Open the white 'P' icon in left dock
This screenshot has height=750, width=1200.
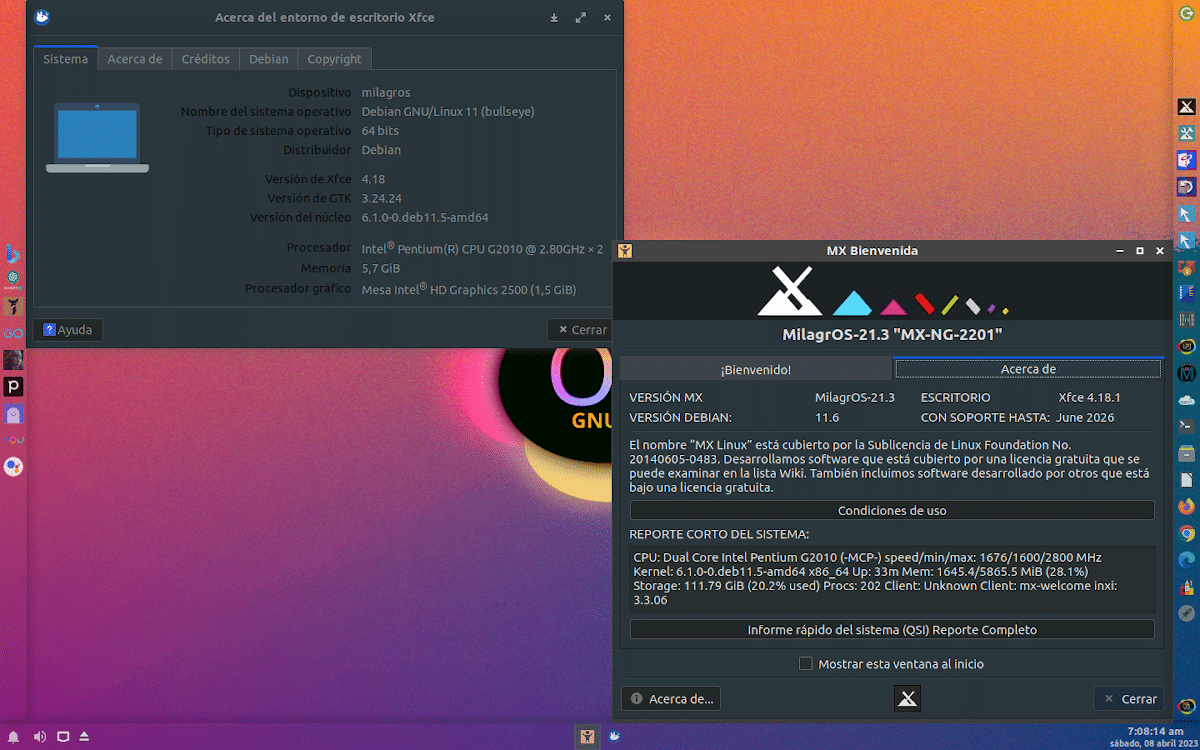tap(13, 387)
